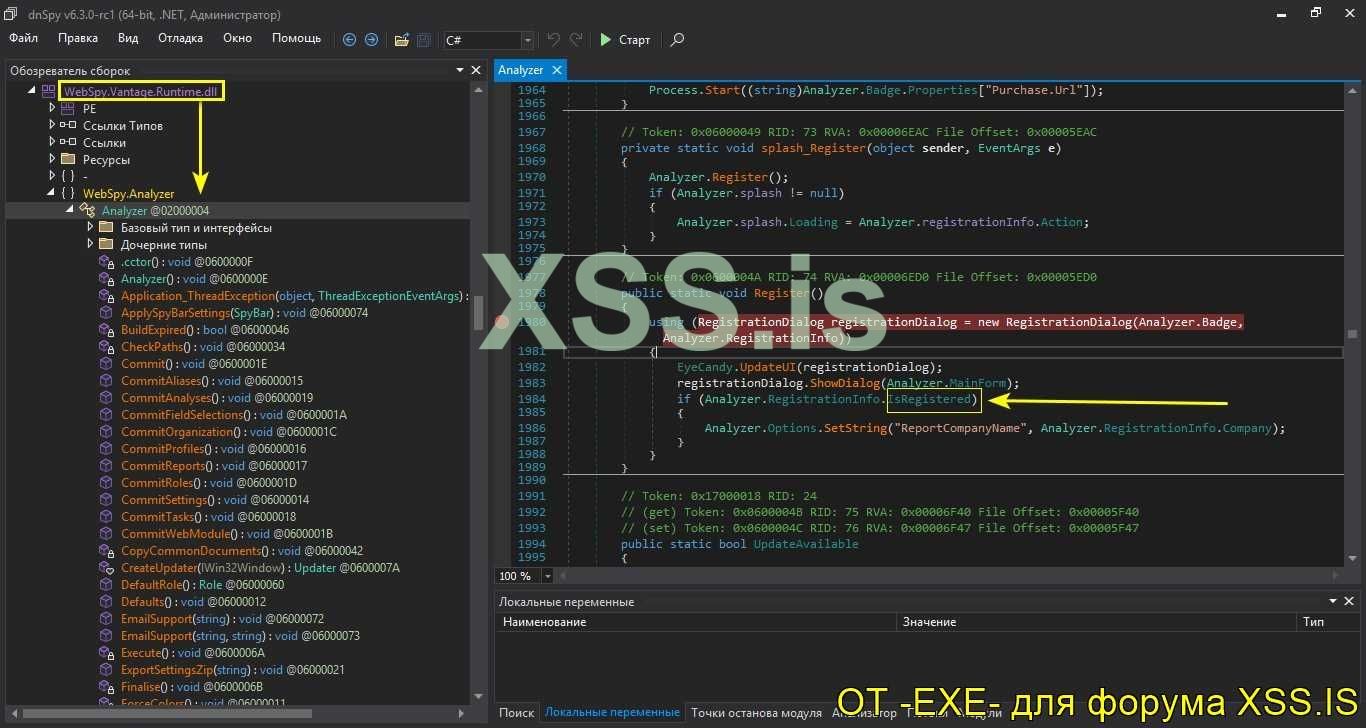
Task: Click the folder icon of Дочерние типы
Action: (107, 245)
